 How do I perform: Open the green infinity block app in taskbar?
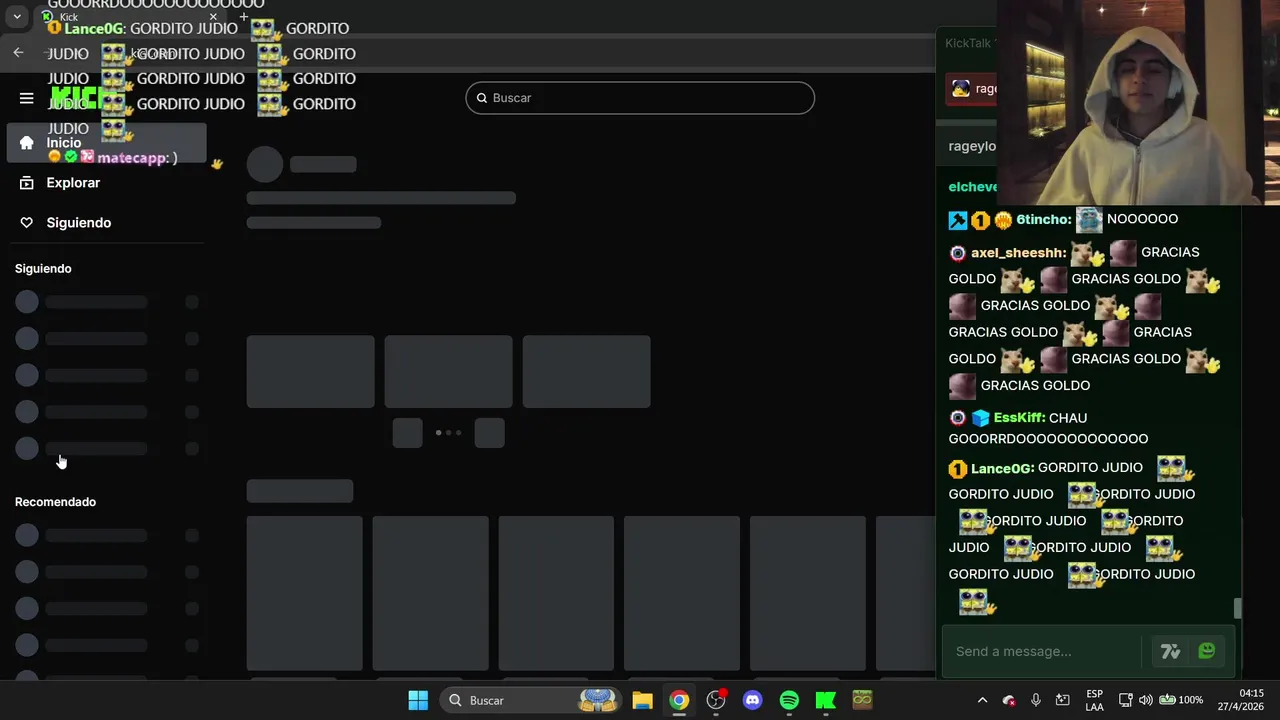862,700
